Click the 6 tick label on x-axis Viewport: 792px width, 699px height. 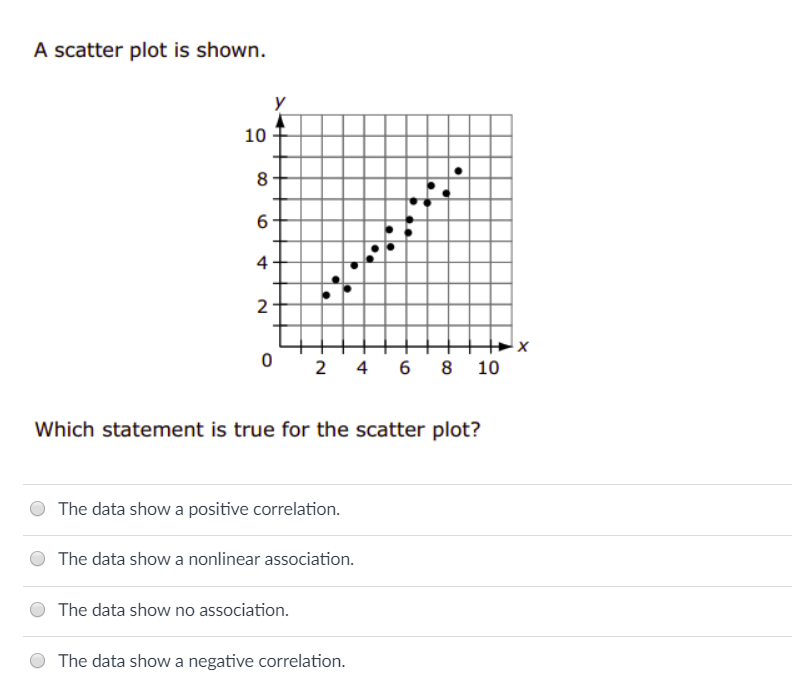(x=405, y=367)
